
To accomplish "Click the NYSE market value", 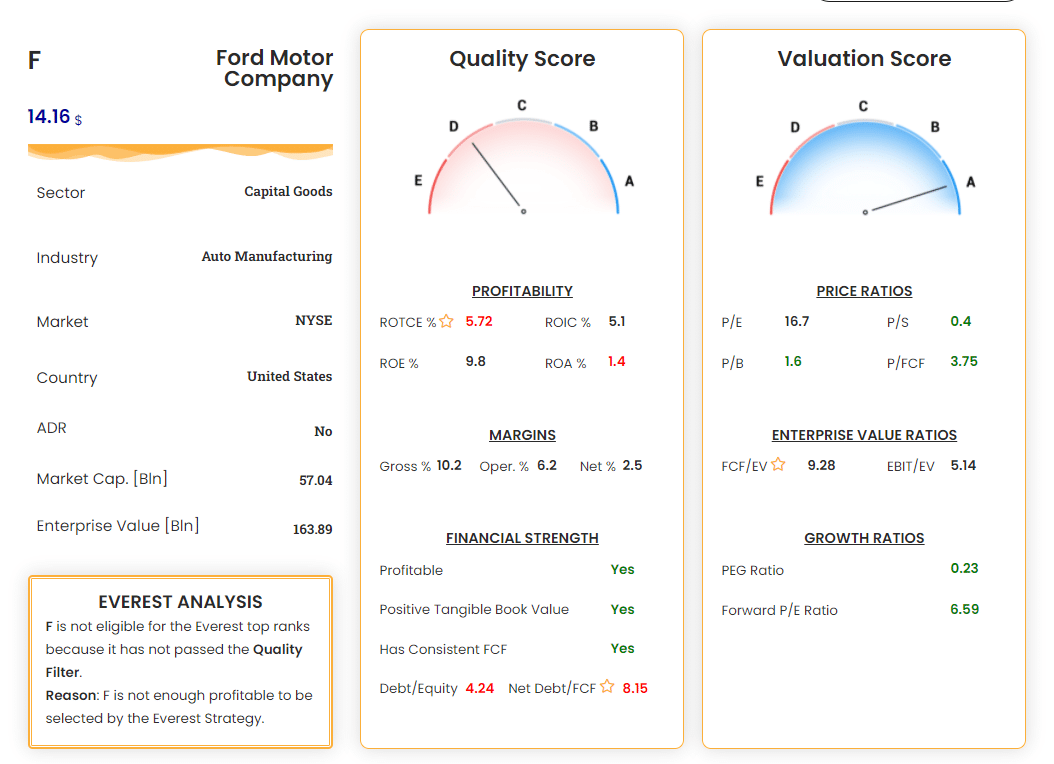I will coord(314,321).
